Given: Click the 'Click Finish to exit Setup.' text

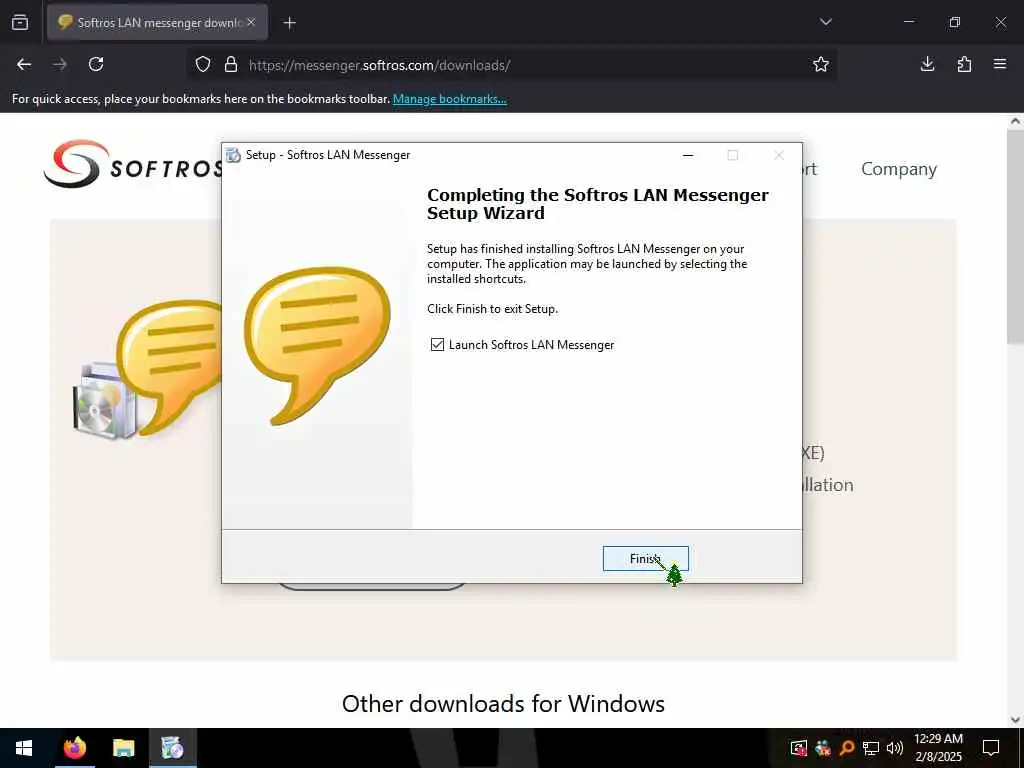Looking at the screenshot, I should point(492,309).
